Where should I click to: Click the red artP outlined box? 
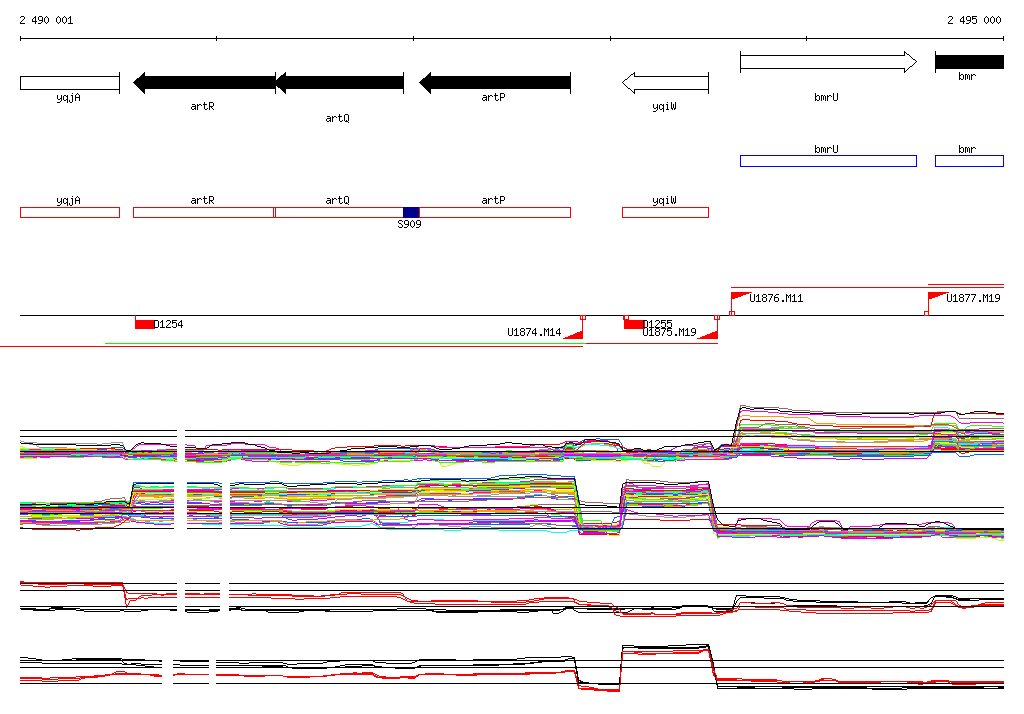[494, 212]
